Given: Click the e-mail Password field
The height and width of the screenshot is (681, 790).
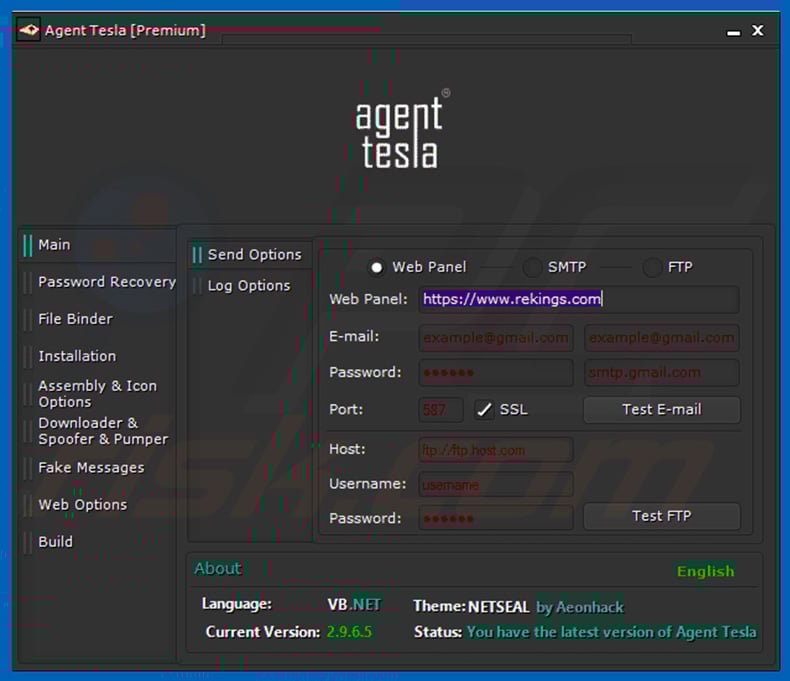Looking at the screenshot, I should (x=496, y=373).
